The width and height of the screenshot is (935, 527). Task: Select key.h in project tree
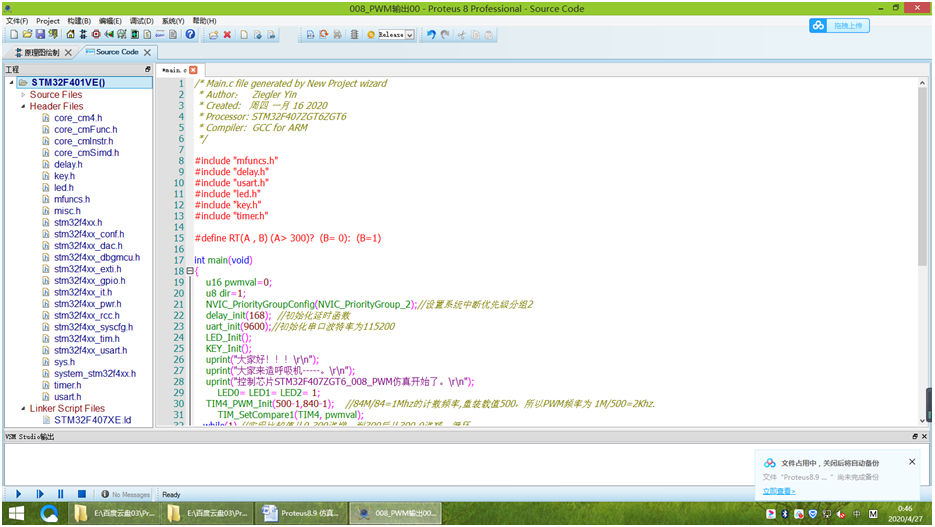64,176
